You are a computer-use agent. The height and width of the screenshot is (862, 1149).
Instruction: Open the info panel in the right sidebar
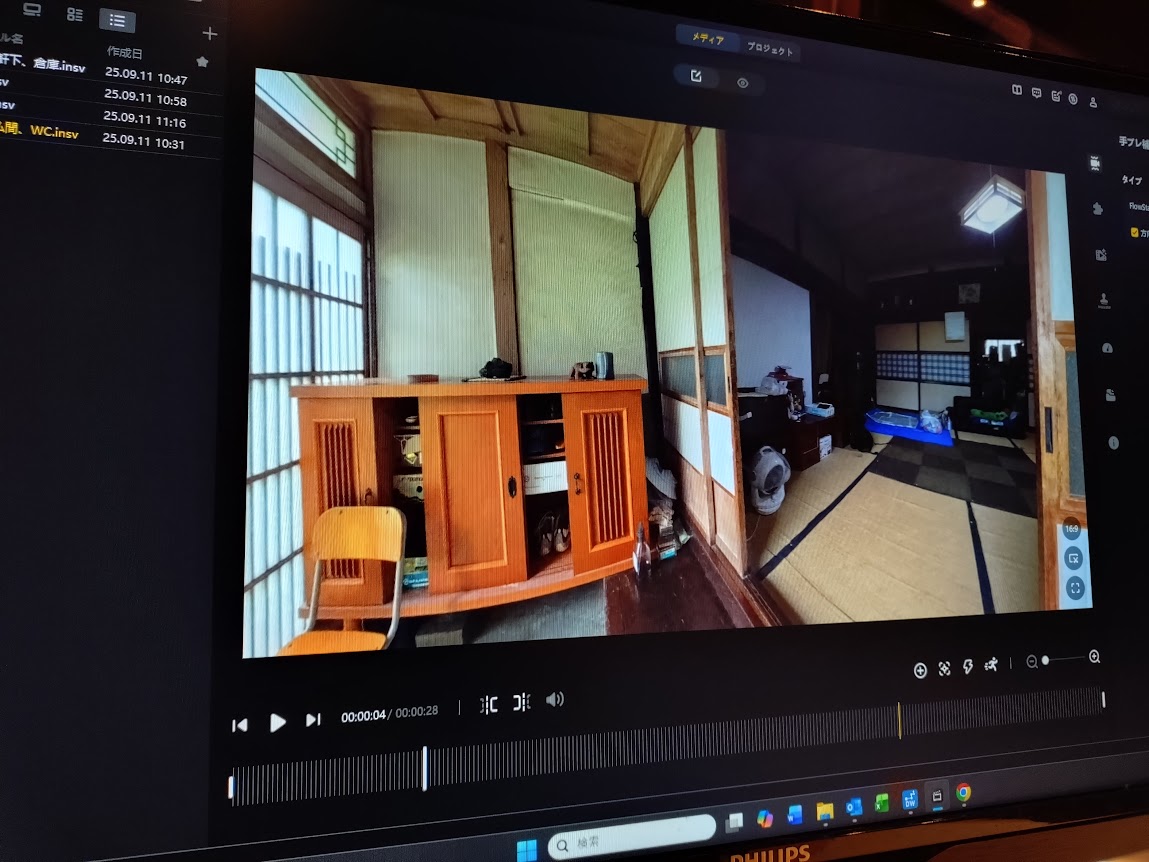[1113, 443]
